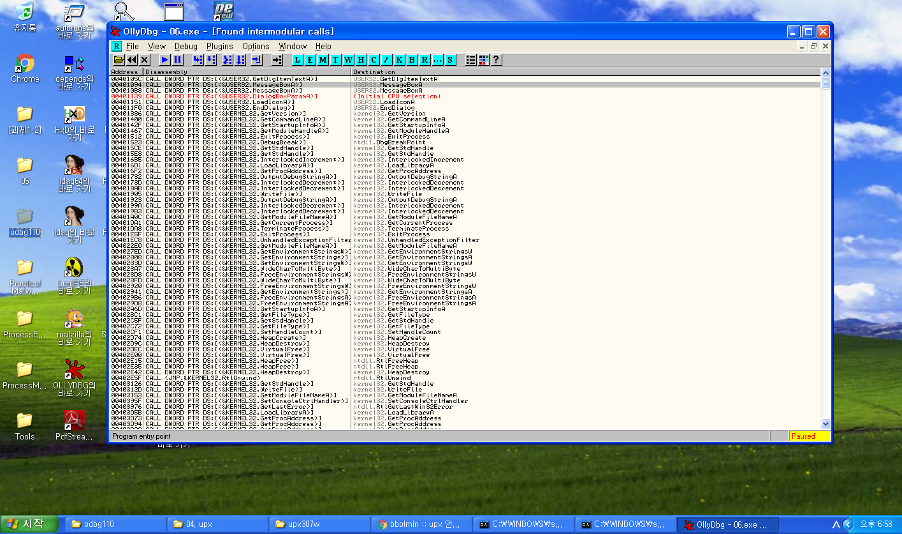902x534 pixels.
Task: Select the red highlighted DialogBoxParamA call row
Action: 465,96
